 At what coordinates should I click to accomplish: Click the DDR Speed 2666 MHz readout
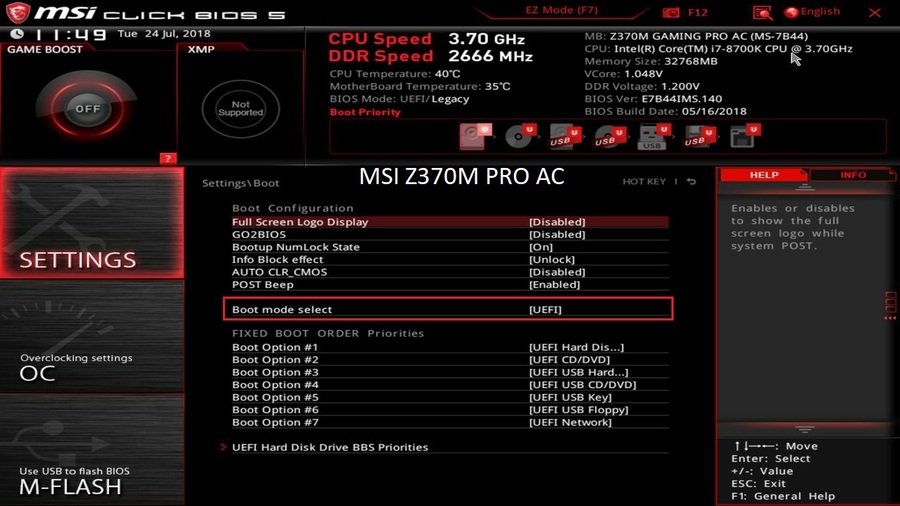(x=430, y=56)
